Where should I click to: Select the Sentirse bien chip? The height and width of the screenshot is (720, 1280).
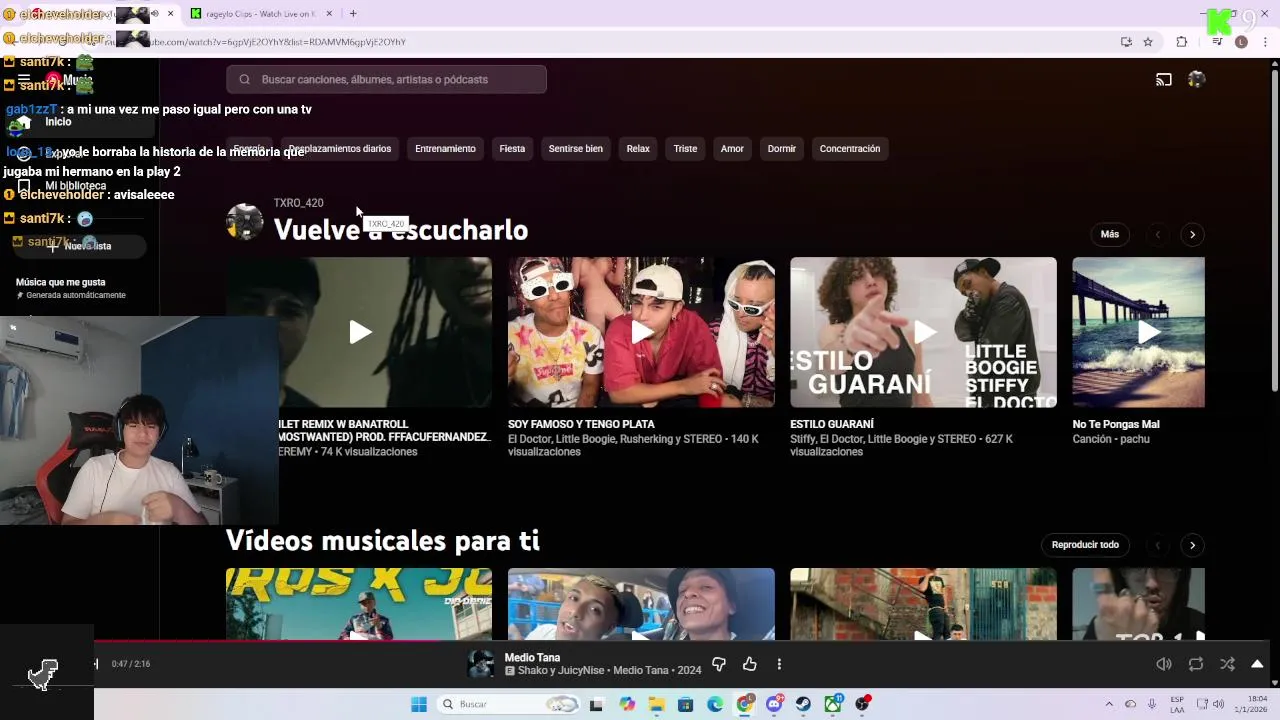point(576,148)
